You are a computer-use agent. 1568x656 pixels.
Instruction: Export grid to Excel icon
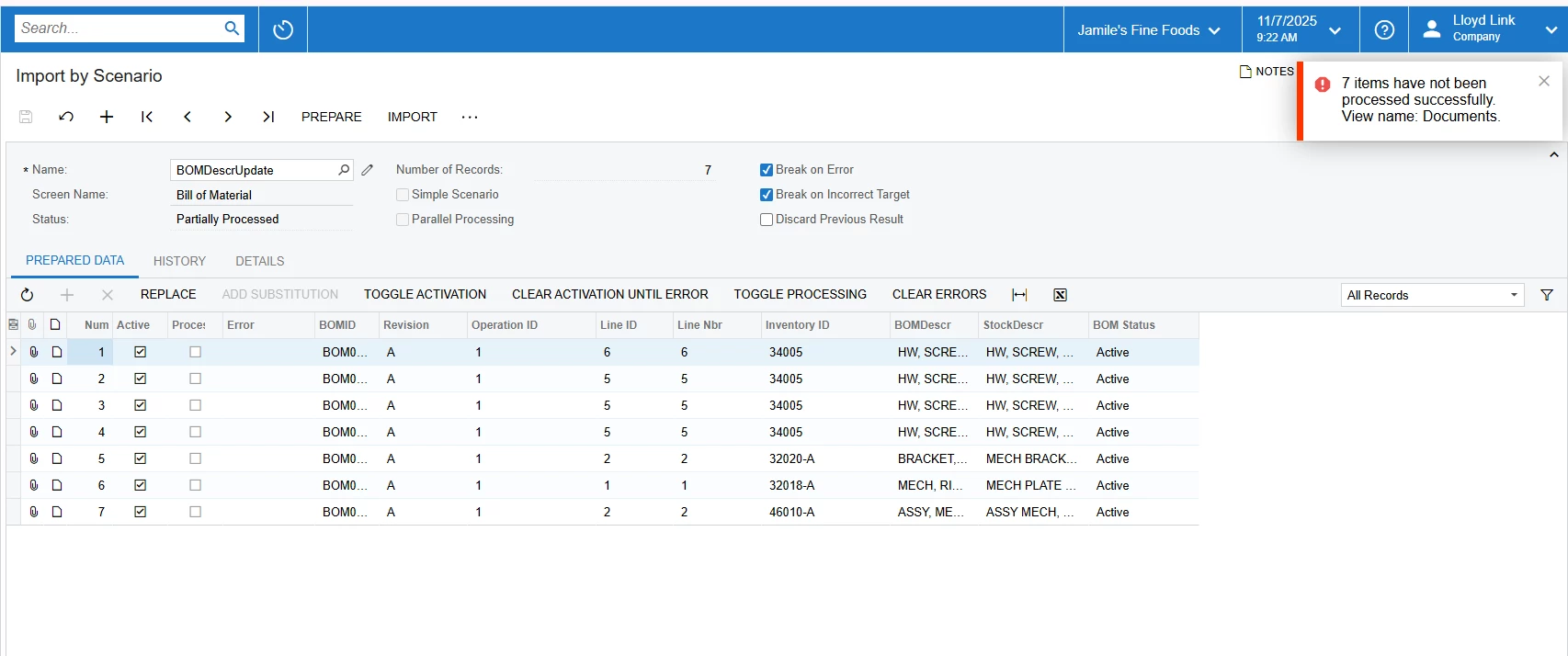click(1060, 295)
